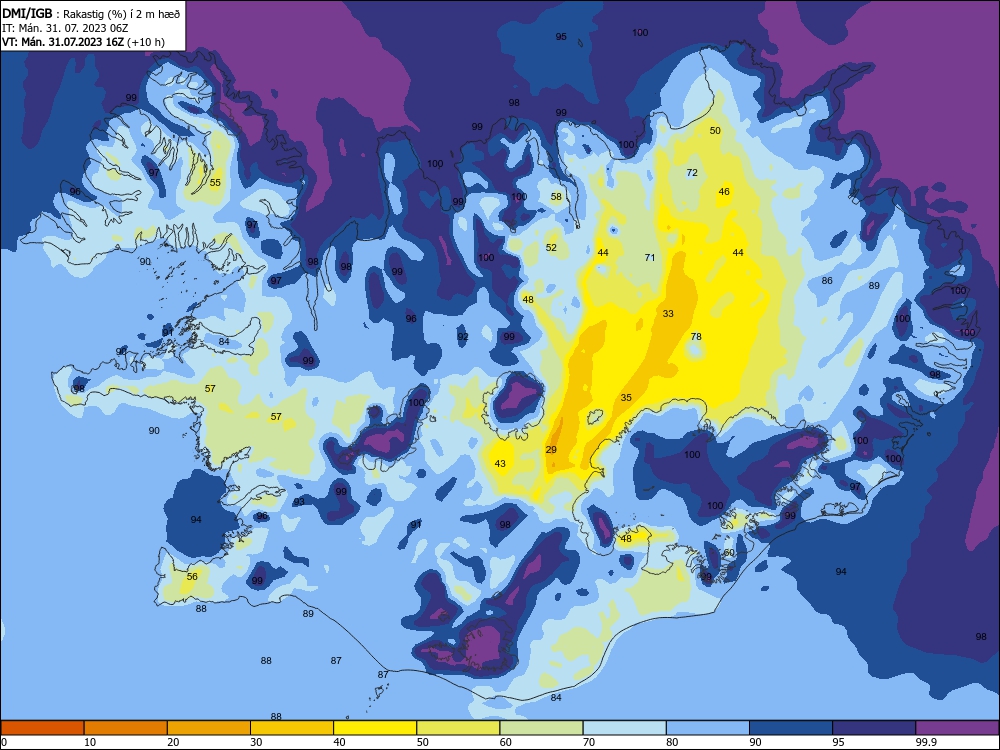The height and width of the screenshot is (750, 1000).
Task: Click the humidity value 86 on map
Action: point(827,281)
